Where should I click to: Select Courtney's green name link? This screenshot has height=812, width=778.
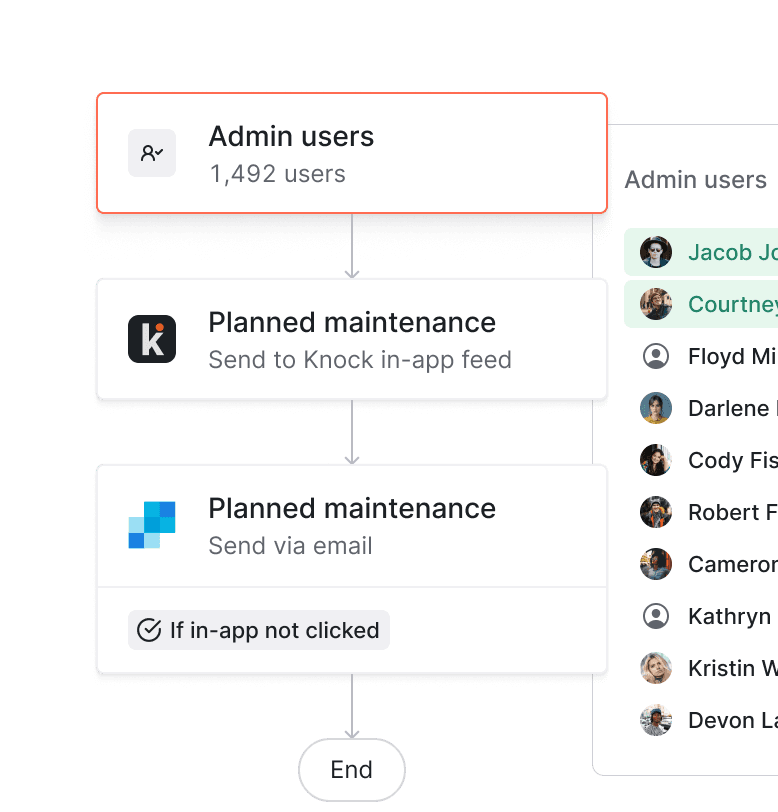tap(733, 304)
